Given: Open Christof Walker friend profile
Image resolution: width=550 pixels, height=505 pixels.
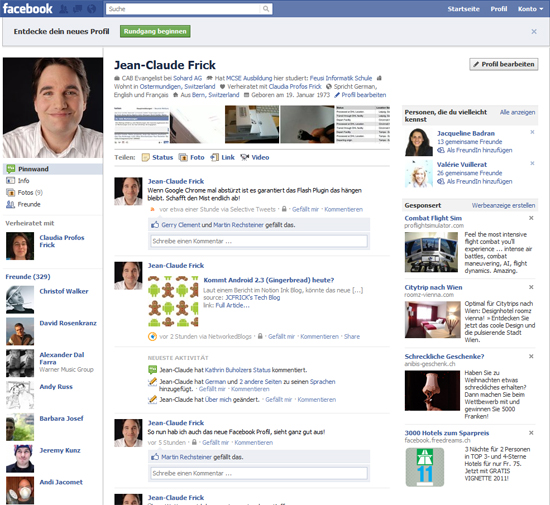Looking at the screenshot, I should coord(64,291).
